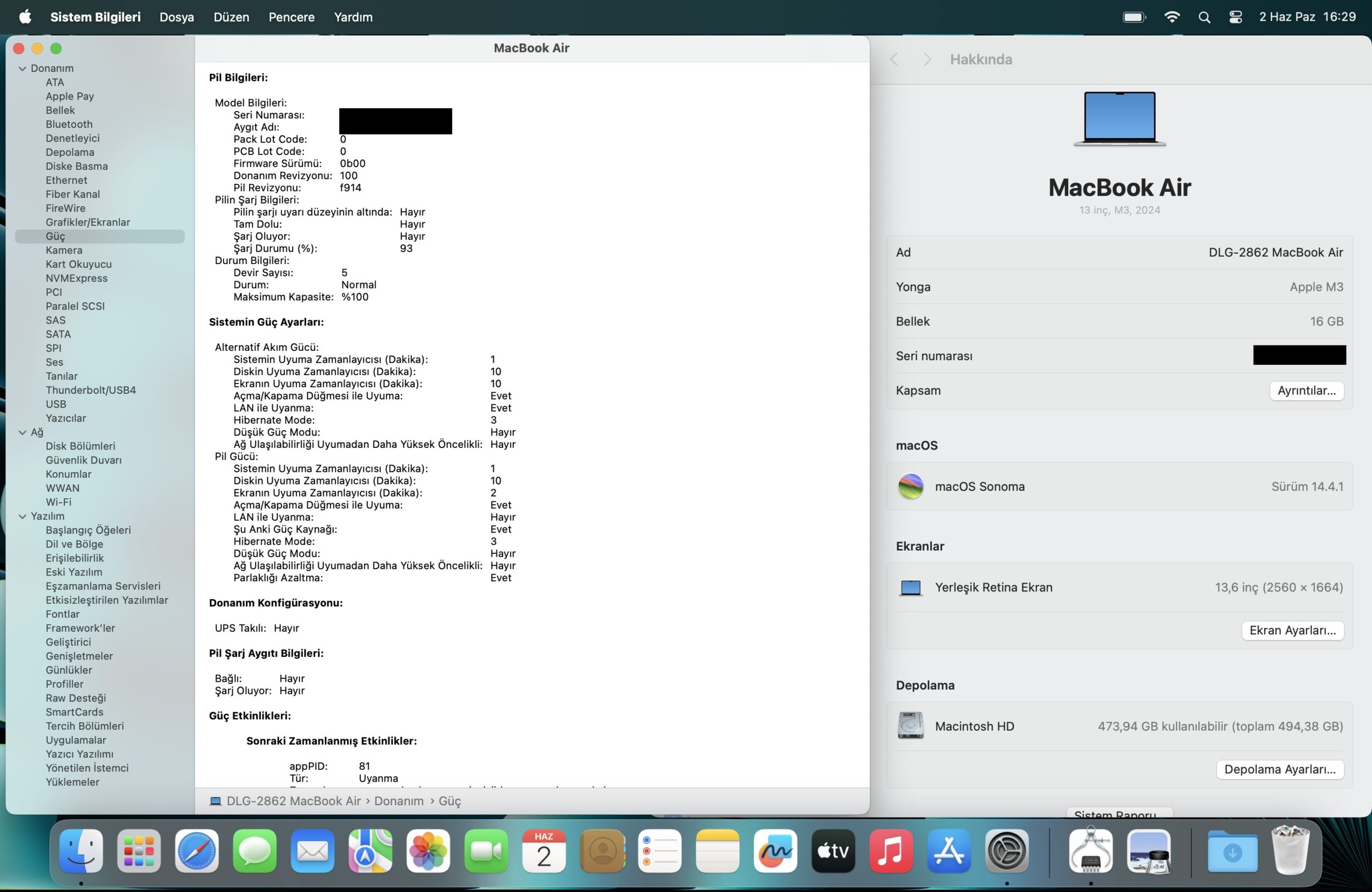Click the Macintosh HD drive icon
The image size is (1372, 892).
point(910,726)
